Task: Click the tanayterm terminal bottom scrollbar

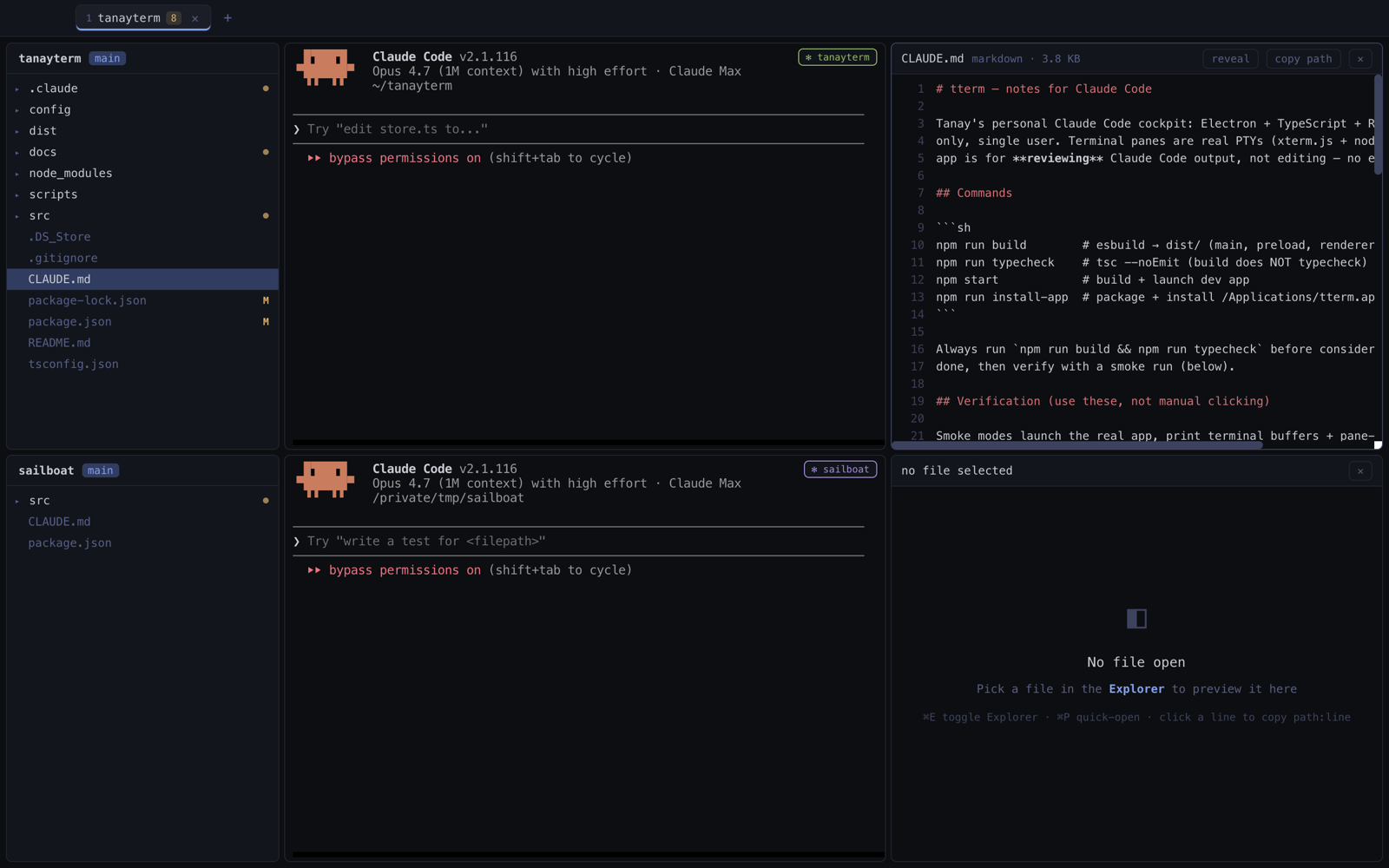Action: (588, 443)
